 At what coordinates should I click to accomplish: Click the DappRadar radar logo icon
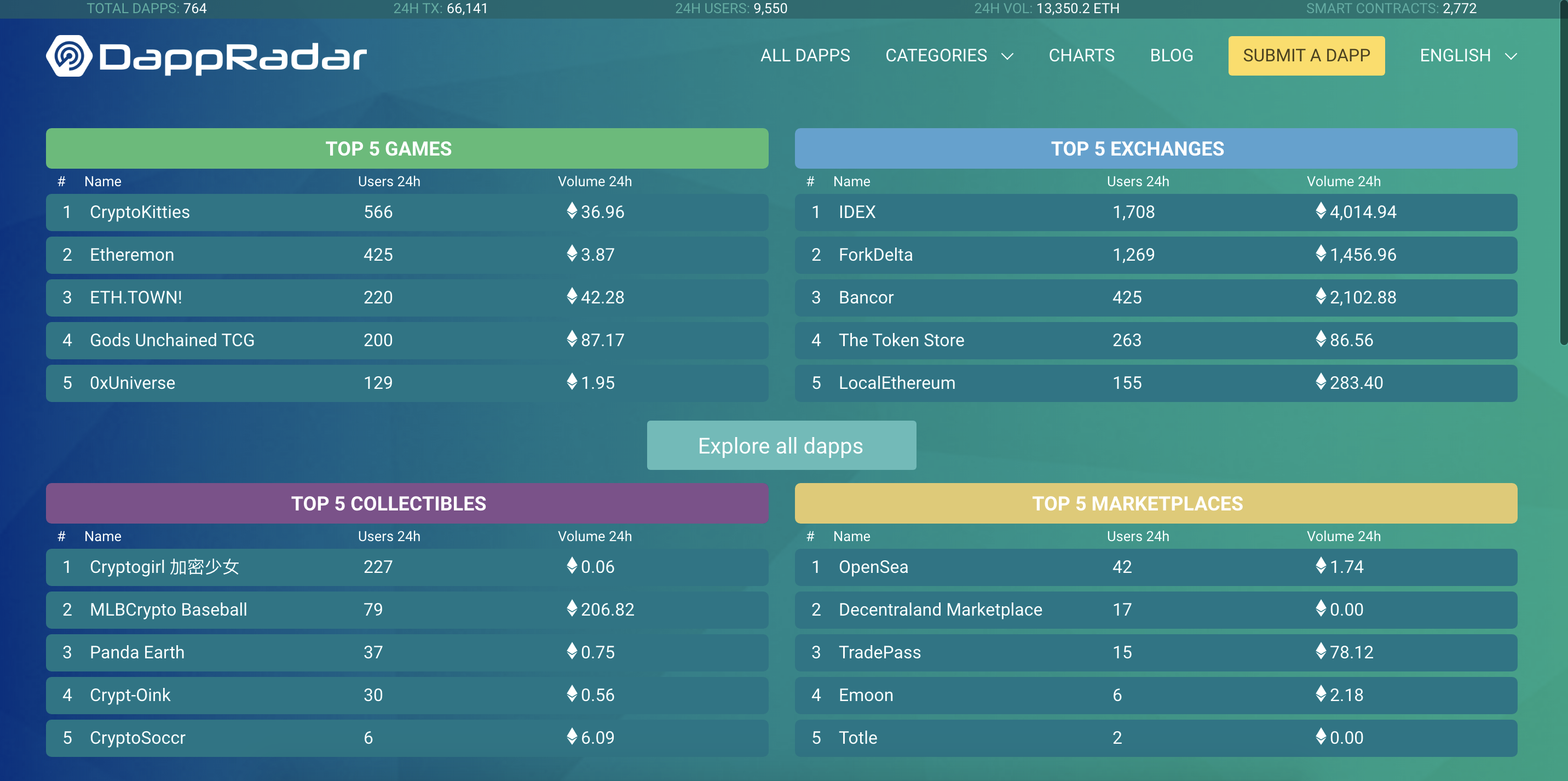69,55
